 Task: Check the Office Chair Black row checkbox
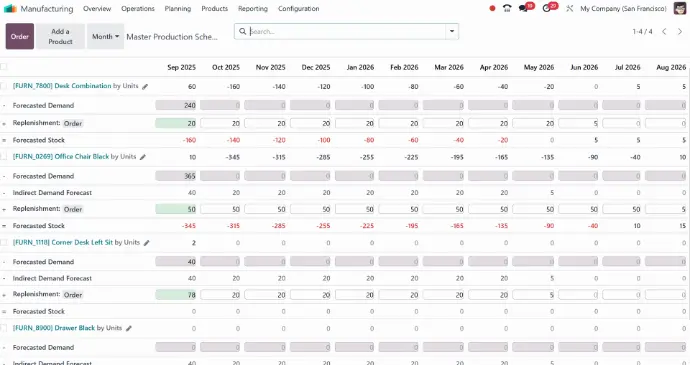tap(4, 156)
